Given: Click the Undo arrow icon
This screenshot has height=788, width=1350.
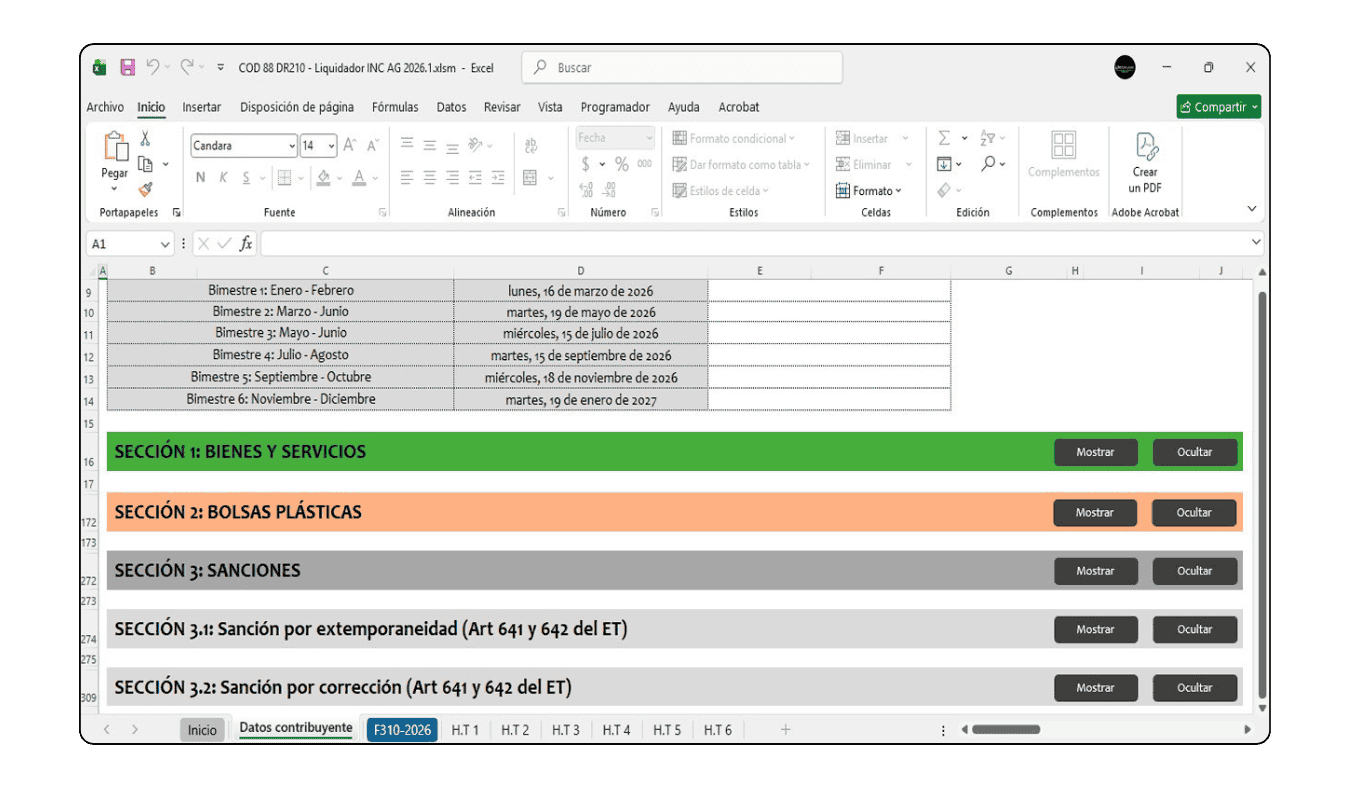Looking at the screenshot, I should pyautogui.click(x=153, y=68).
